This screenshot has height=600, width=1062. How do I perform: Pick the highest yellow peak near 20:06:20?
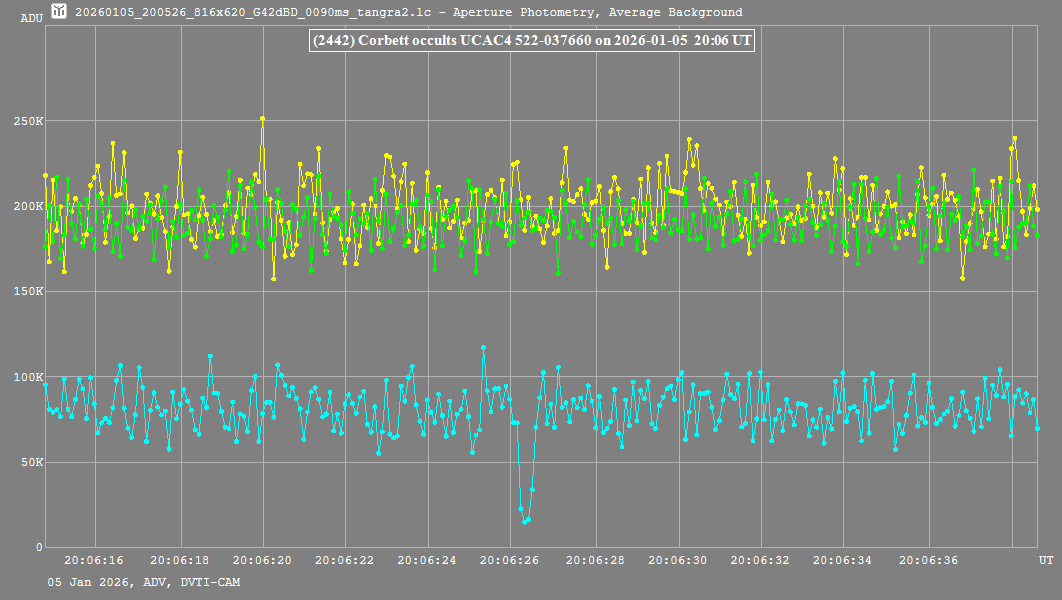point(262,118)
